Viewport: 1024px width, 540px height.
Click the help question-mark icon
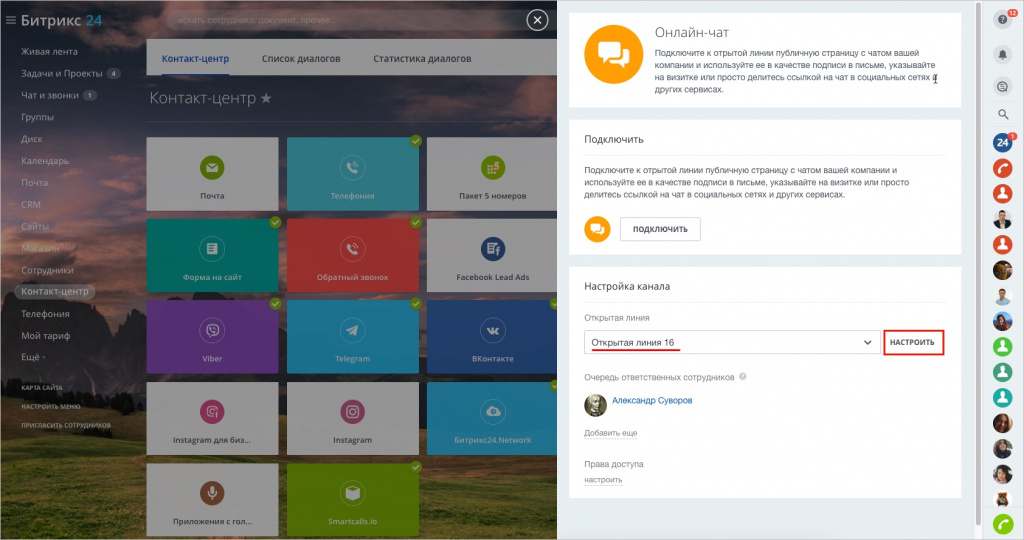pyautogui.click(x=1002, y=20)
